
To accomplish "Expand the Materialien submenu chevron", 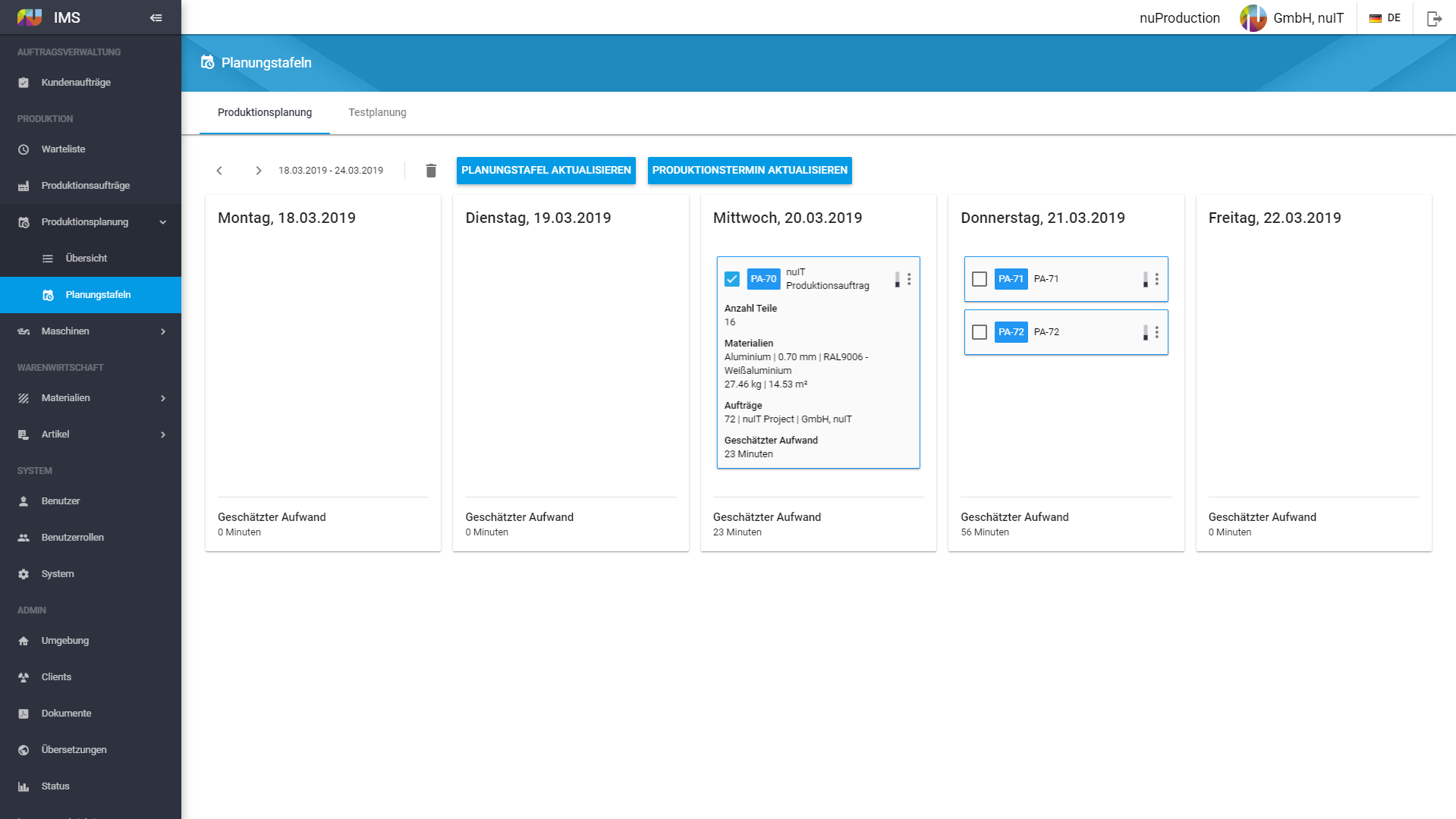I will click(163, 398).
